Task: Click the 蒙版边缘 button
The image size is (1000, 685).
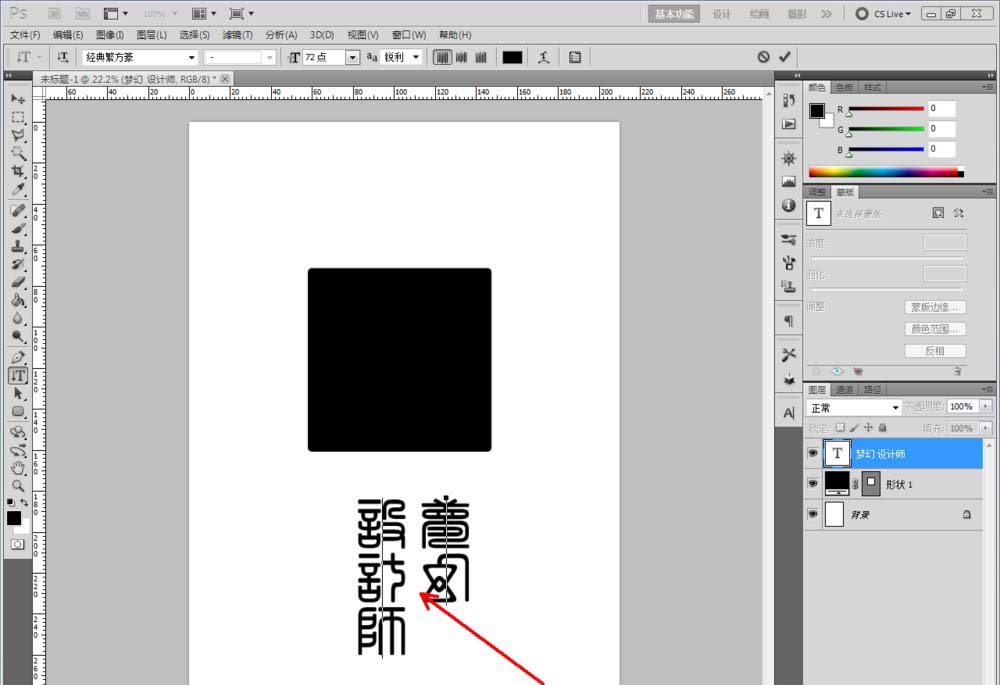Action: 935,307
